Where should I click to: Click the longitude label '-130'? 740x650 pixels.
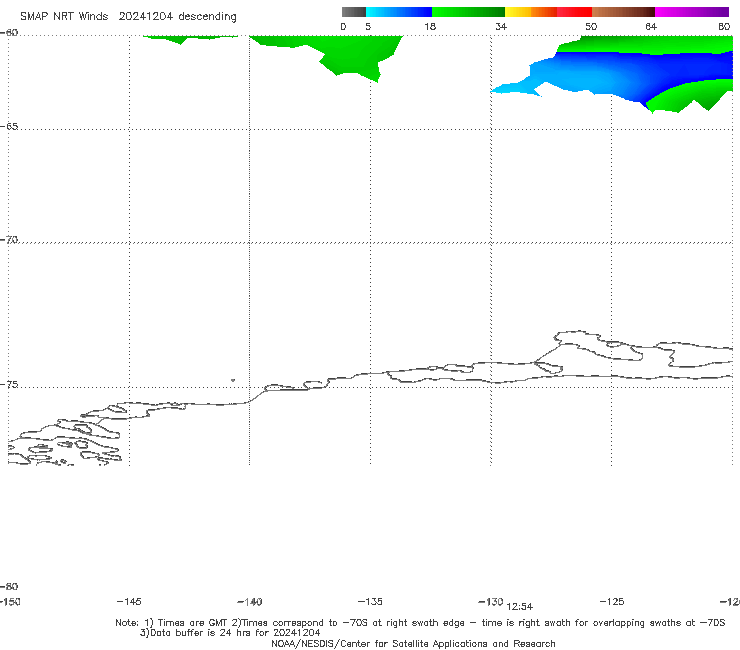[491, 601]
